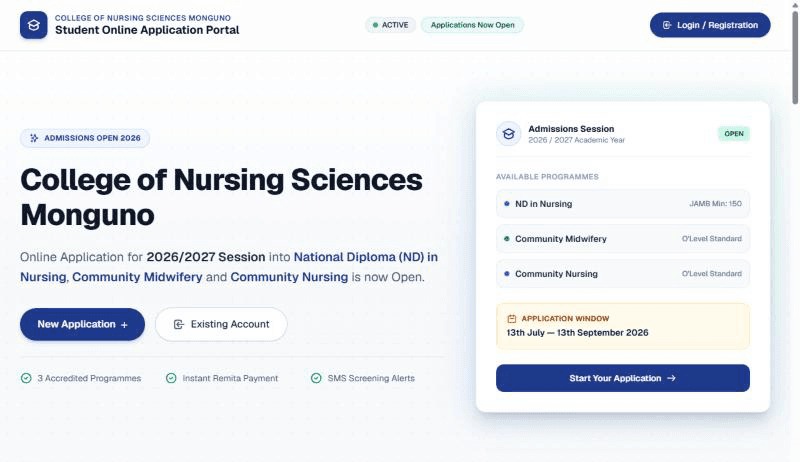Click the calendar icon in Application Window box
800x462 pixels.
coord(512,319)
